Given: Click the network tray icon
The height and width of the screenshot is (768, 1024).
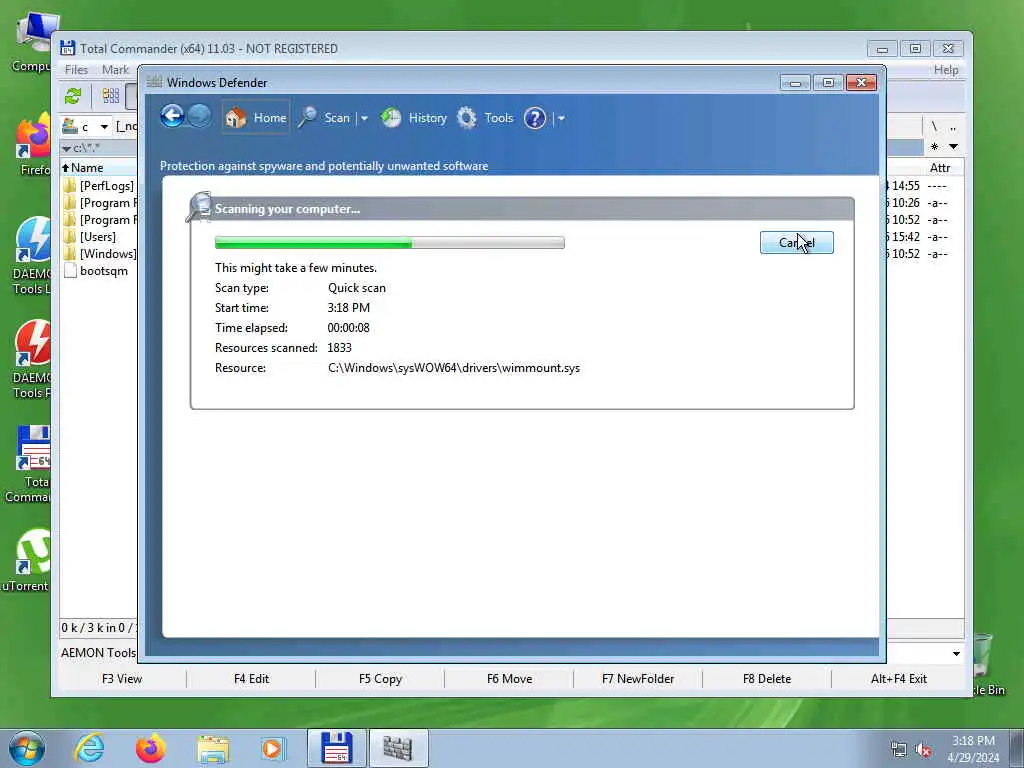Looking at the screenshot, I should coord(899,750).
